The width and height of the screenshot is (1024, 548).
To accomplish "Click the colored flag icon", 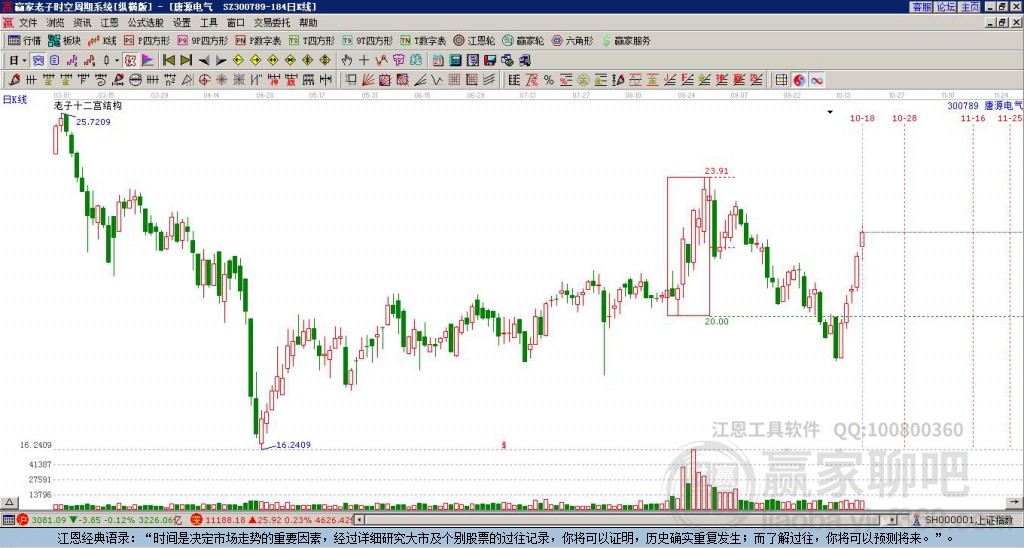I will (148, 61).
